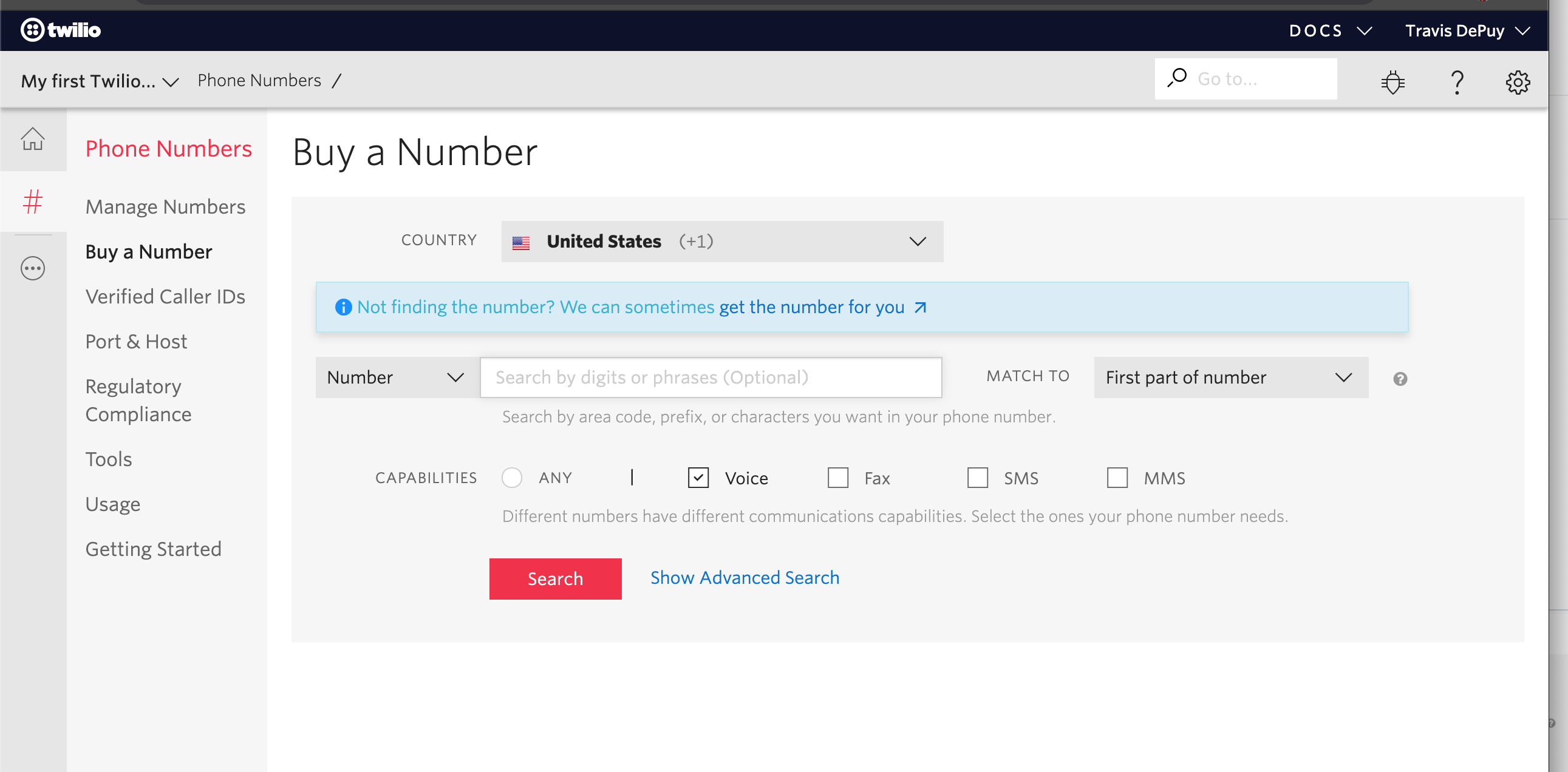Screen dimensions: 1568x772
Task: Select the ANY capabilities radio button
Action: coord(511,478)
